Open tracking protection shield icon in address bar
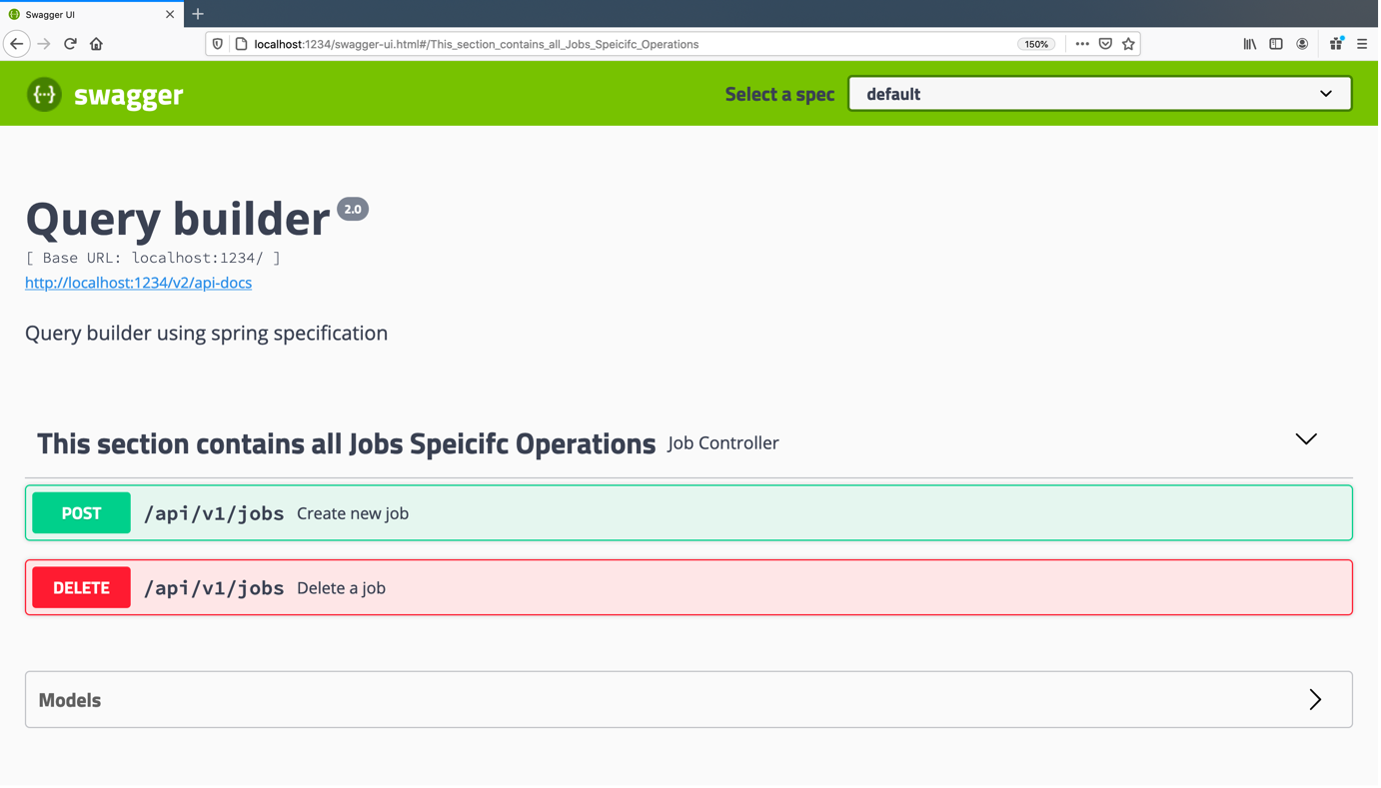Viewport: 1381px width, 788px height. (x=218, y=44)
